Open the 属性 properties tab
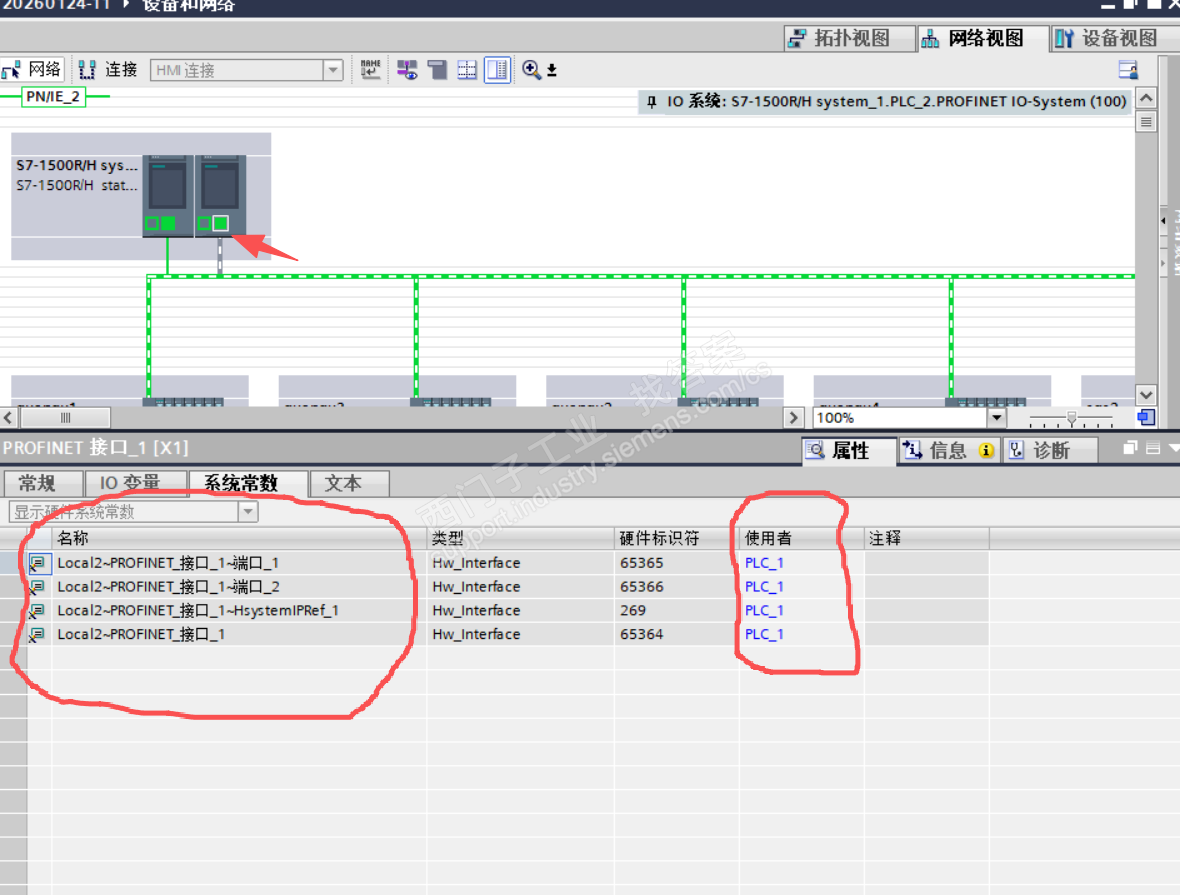The width and height of the screenshot is (1180, 895). (x=849, y=450)
